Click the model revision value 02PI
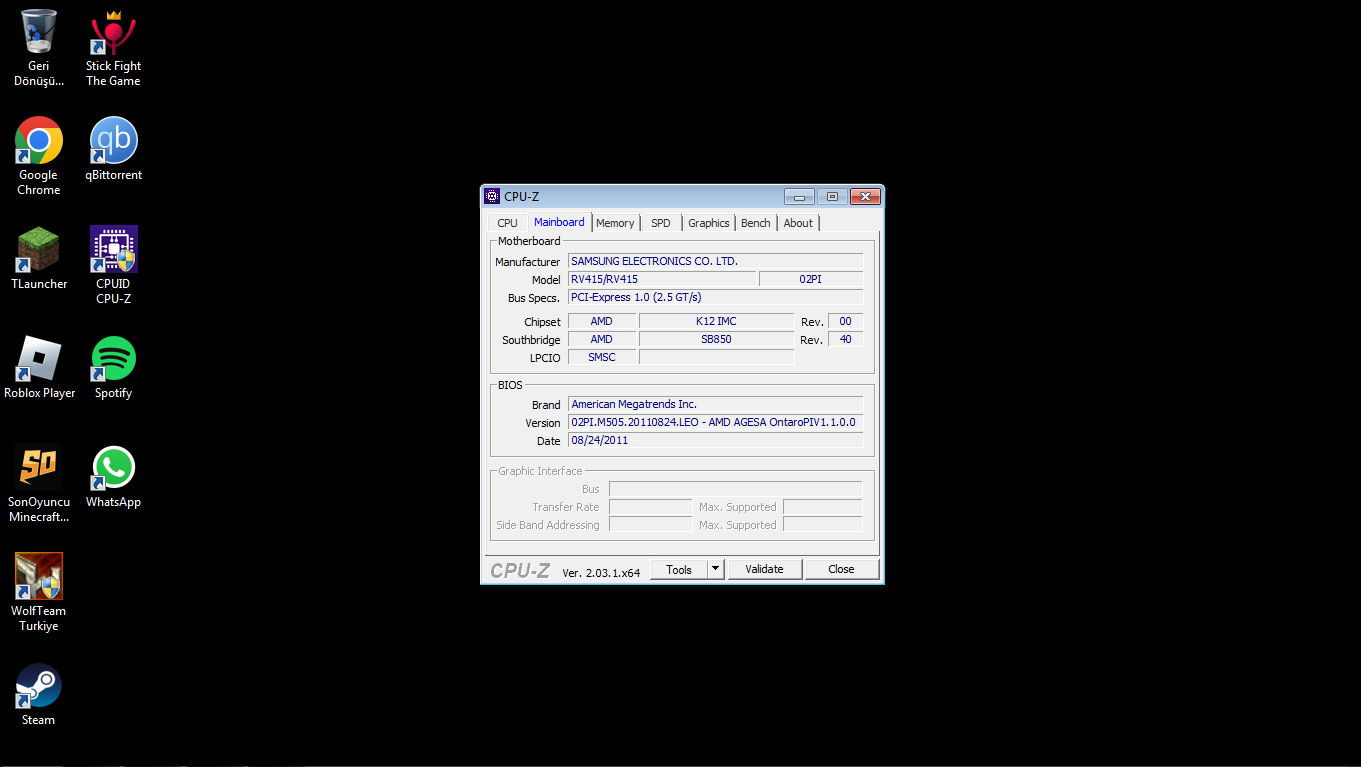Viewport: 1361px width, 767px height. [811, 279]
